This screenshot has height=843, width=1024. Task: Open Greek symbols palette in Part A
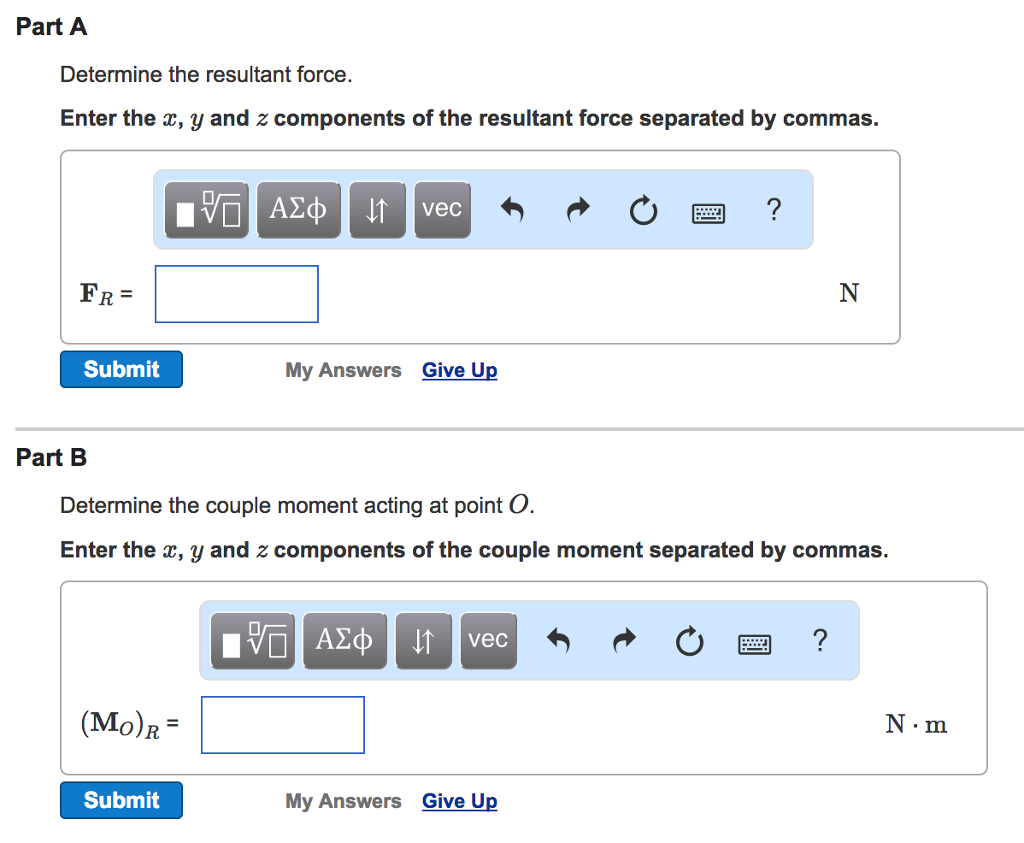pyautogui.click(x=298, y=210)
